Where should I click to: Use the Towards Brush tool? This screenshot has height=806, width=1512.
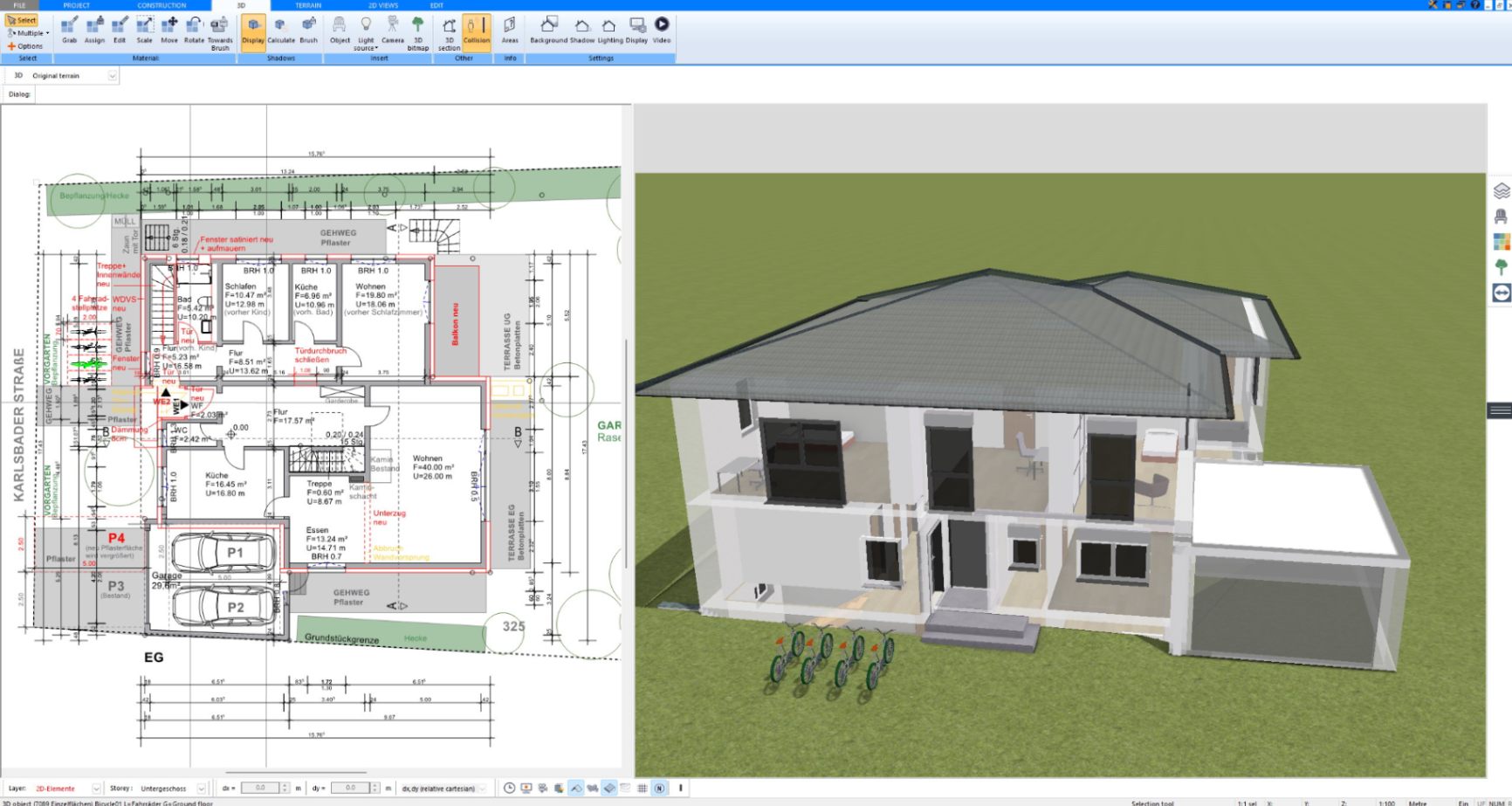pyautogui.click(x=220, y=33)
